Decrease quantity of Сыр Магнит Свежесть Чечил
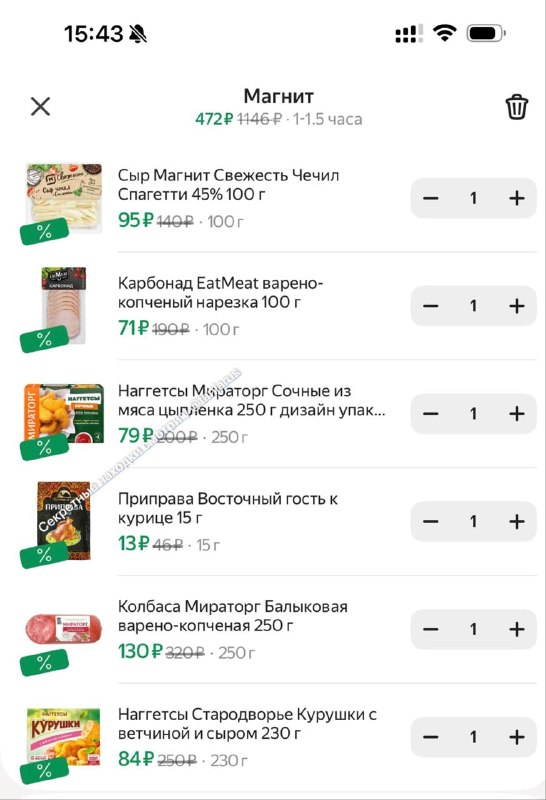Viewport: 546px width, 800px height. click(x=431, y=198)
